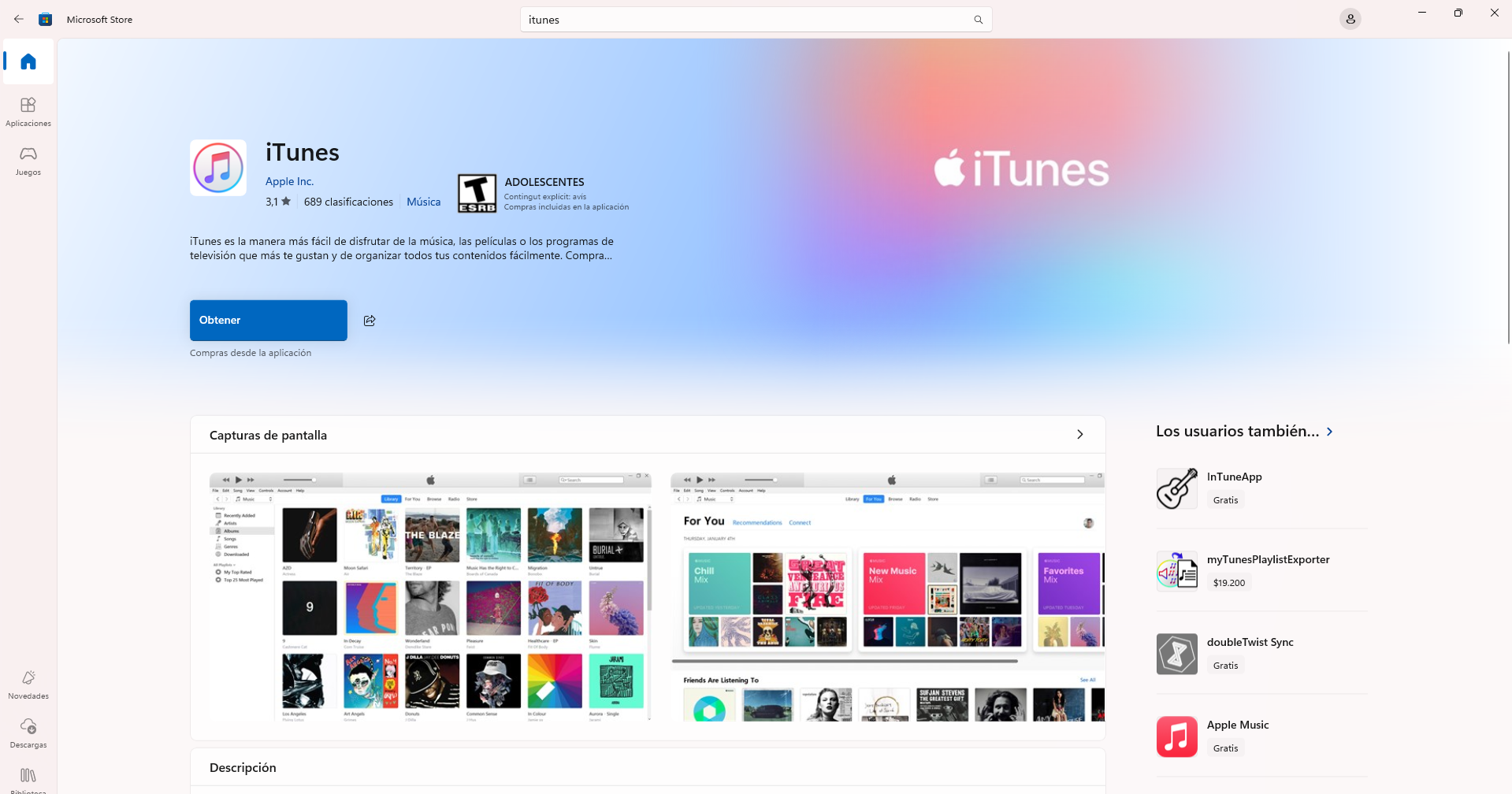1512x794 pixels.
Task: Go back using the back arrow
Action: click(x=19, y=20)
